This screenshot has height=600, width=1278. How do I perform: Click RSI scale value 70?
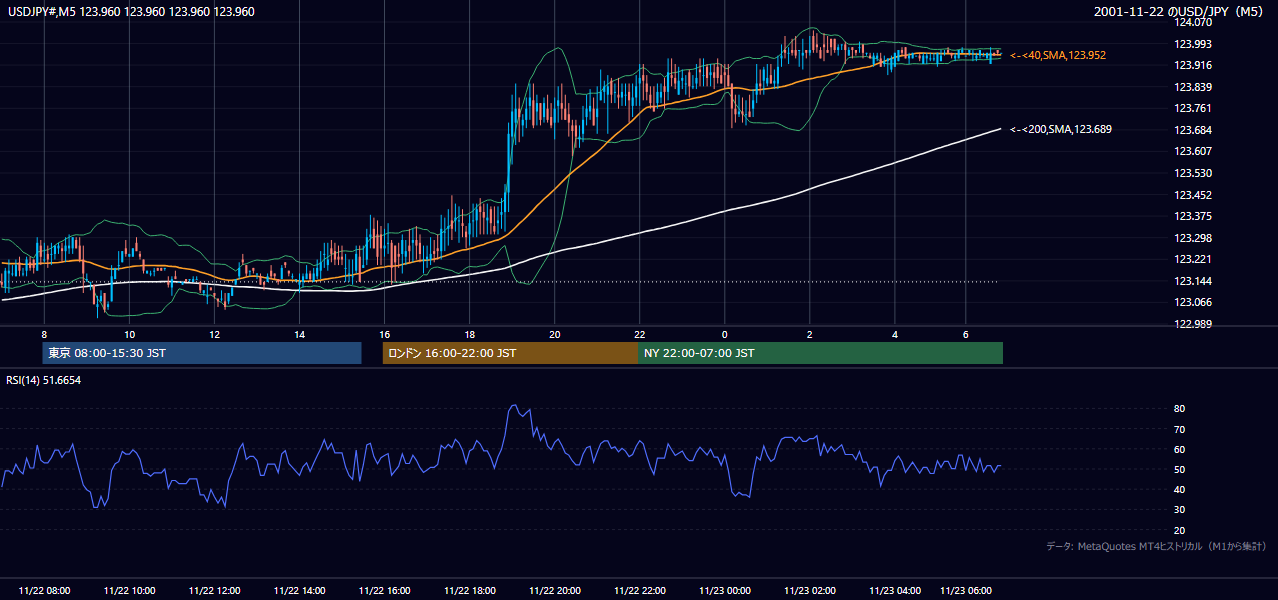1180,429
